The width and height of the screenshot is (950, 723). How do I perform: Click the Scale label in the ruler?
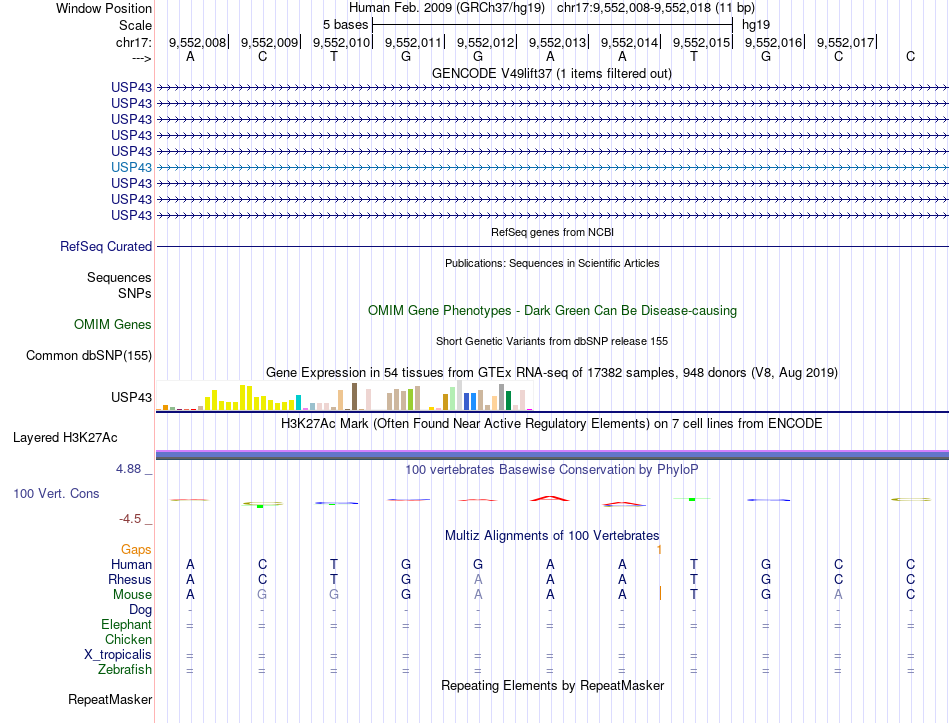tap(135, 25)
